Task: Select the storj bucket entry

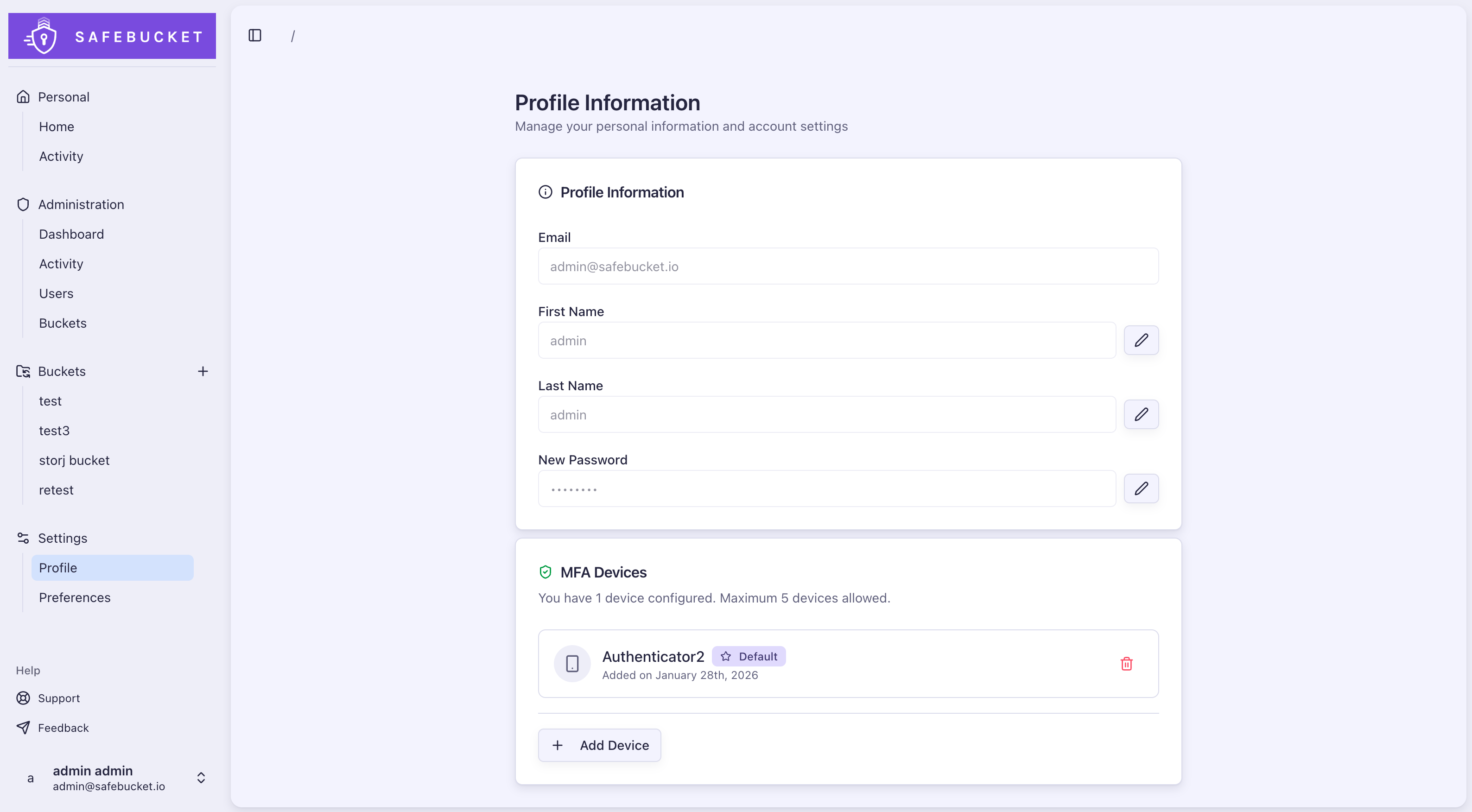Action: (74, 460)
